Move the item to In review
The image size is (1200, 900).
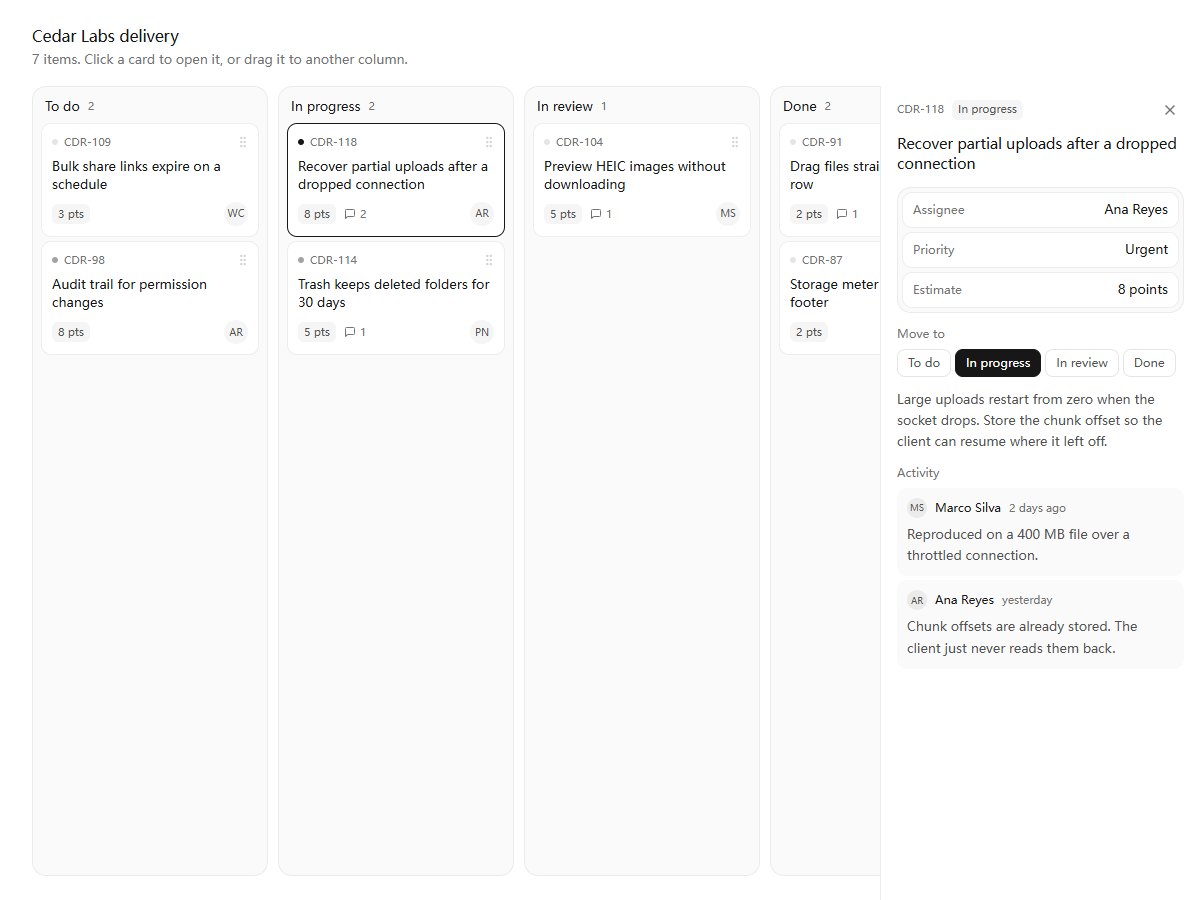pos(1082,363)
